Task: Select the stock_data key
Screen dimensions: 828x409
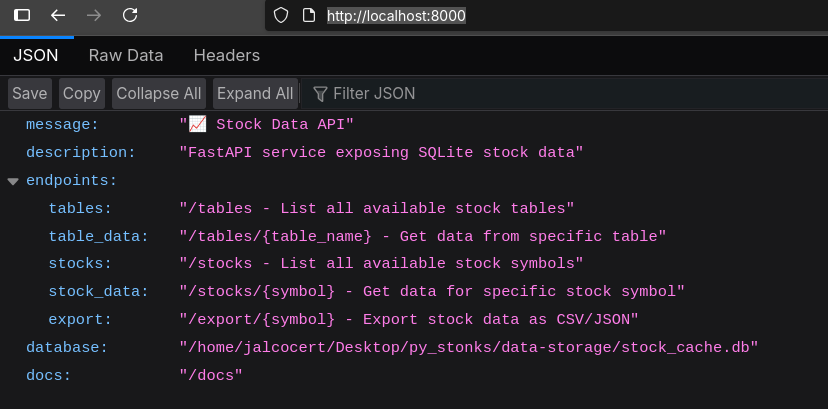Action: coord(99,291)
